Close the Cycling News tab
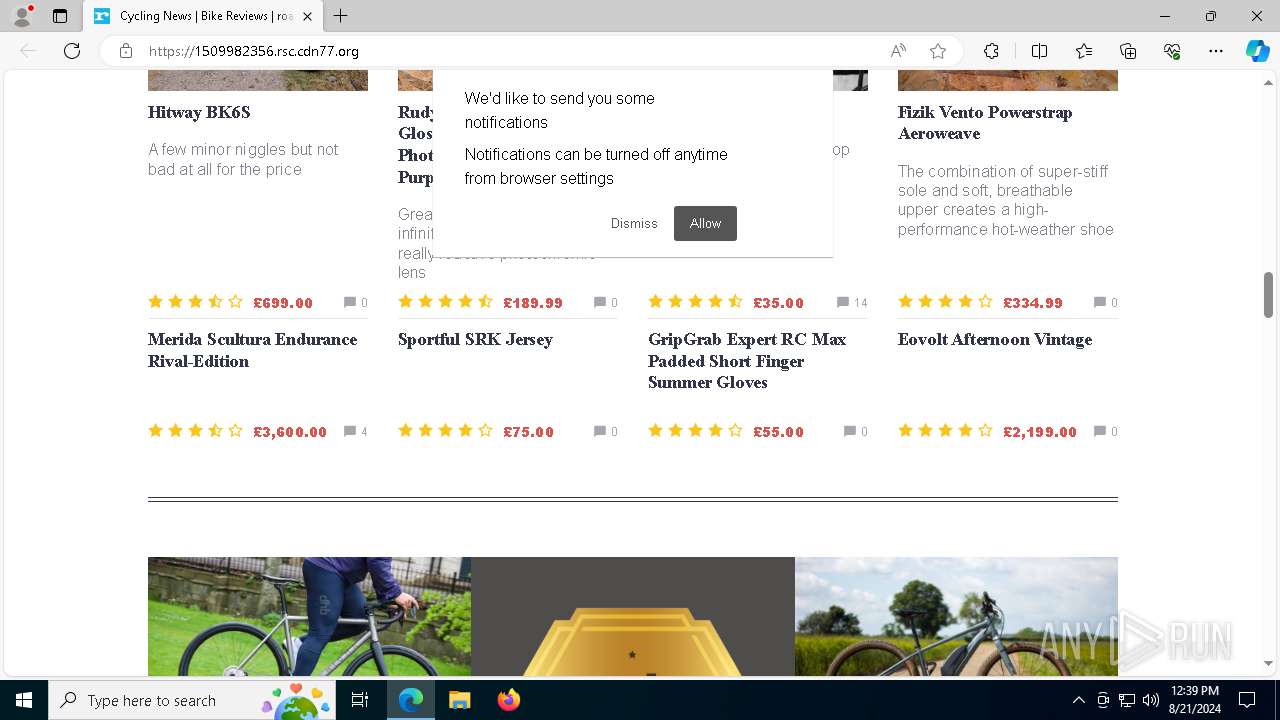 (307, 16)
